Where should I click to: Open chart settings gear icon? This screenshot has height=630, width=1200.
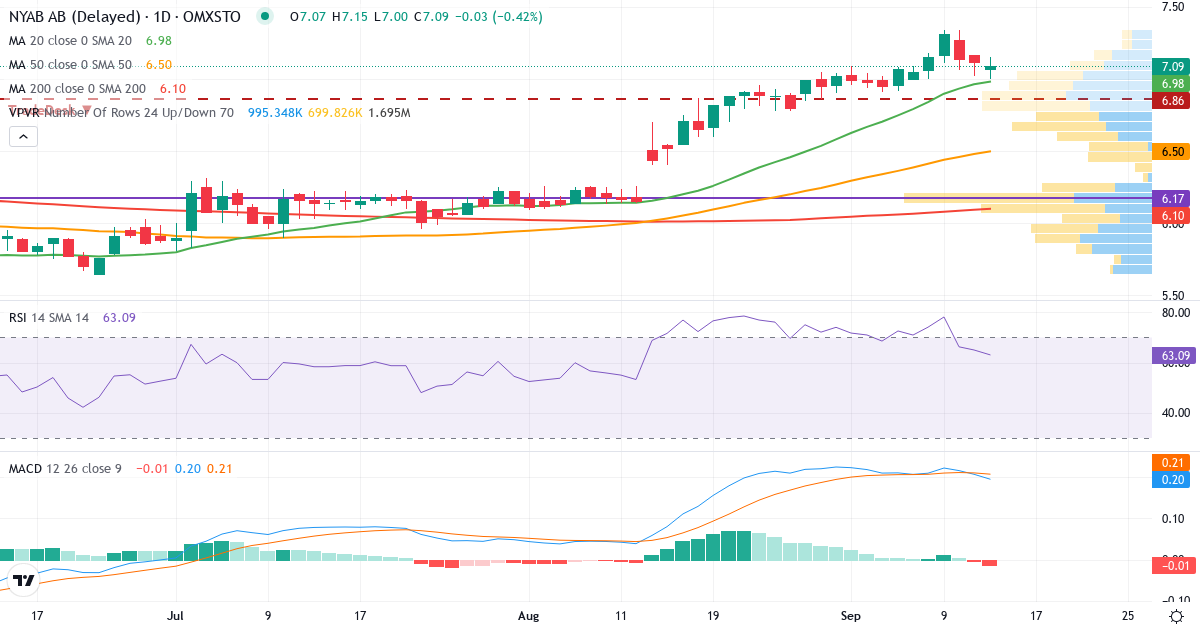pos(1177,615)
